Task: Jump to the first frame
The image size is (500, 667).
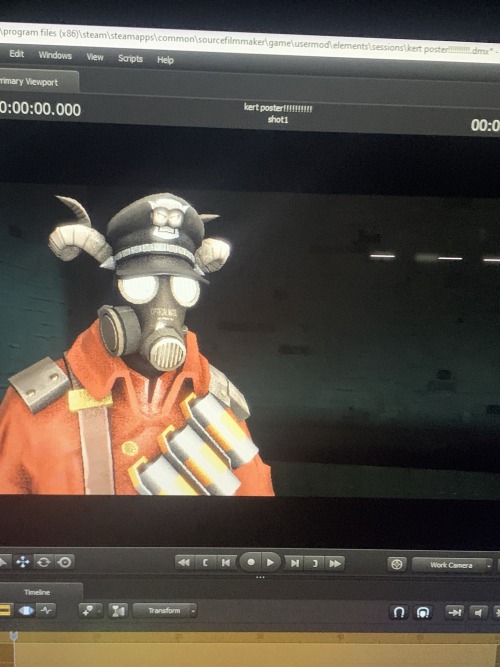Action: coord(184,563)
